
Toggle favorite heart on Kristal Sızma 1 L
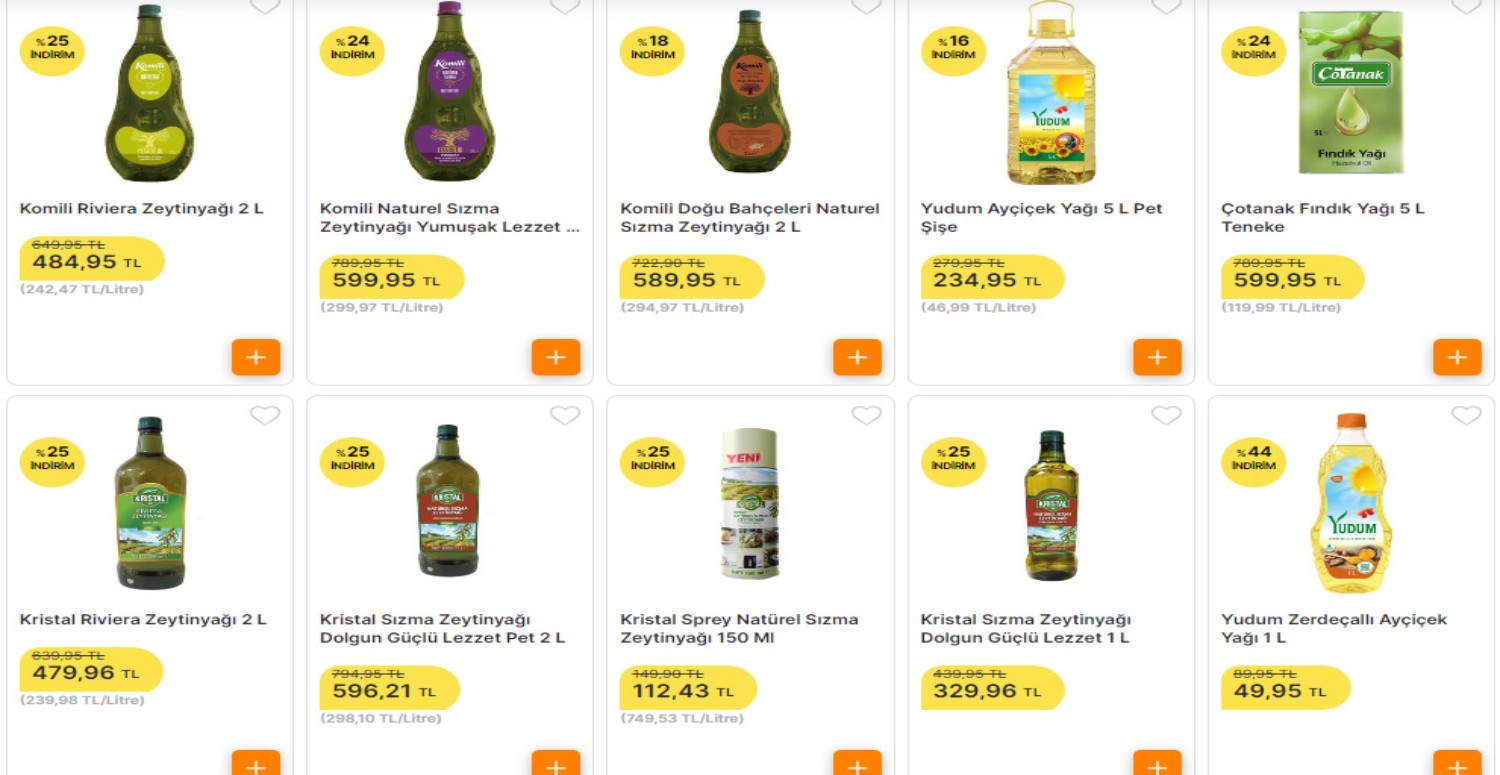(x=1166, y=415)
